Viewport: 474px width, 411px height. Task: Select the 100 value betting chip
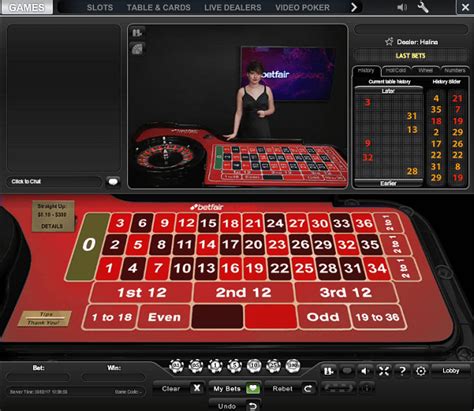[293, 366]
